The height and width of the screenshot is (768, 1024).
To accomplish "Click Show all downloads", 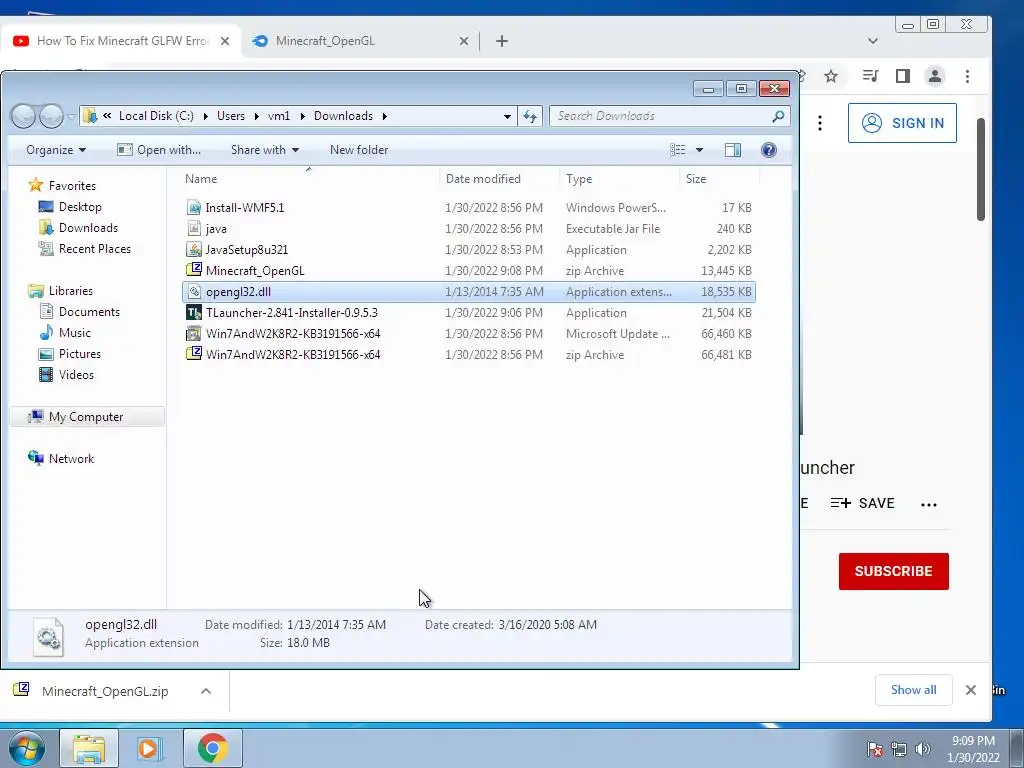I will (x=913, y=690).
